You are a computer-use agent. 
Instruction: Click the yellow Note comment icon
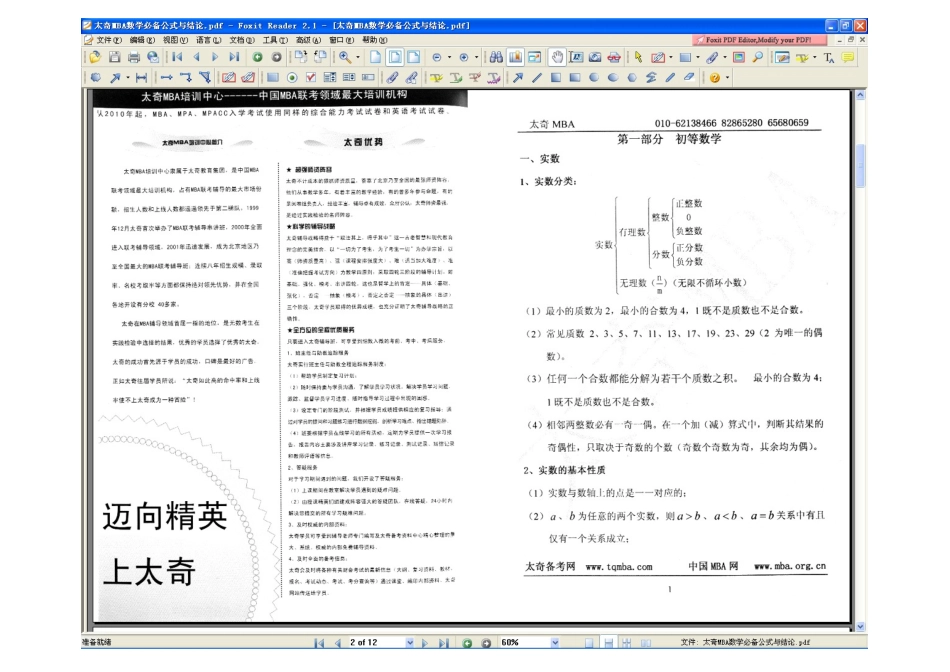[x=848, y=57]
